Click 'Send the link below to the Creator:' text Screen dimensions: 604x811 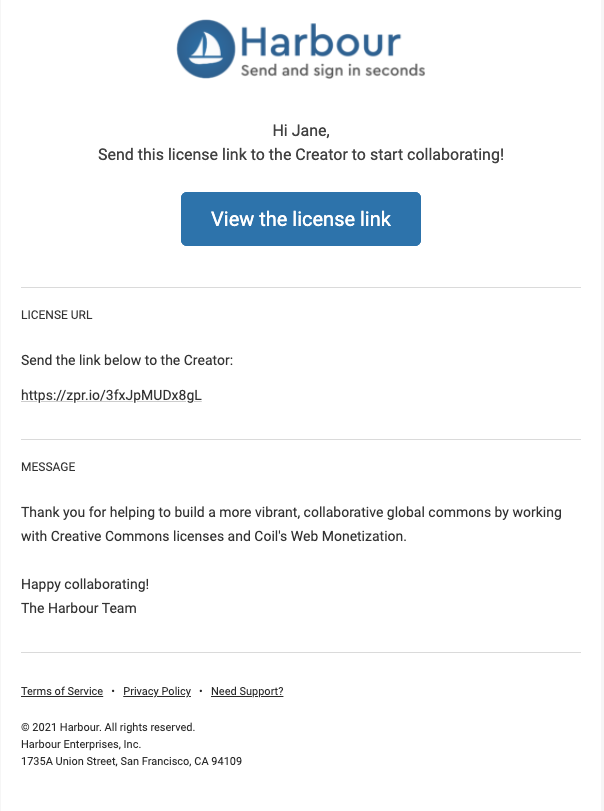[x=127, y=360]
